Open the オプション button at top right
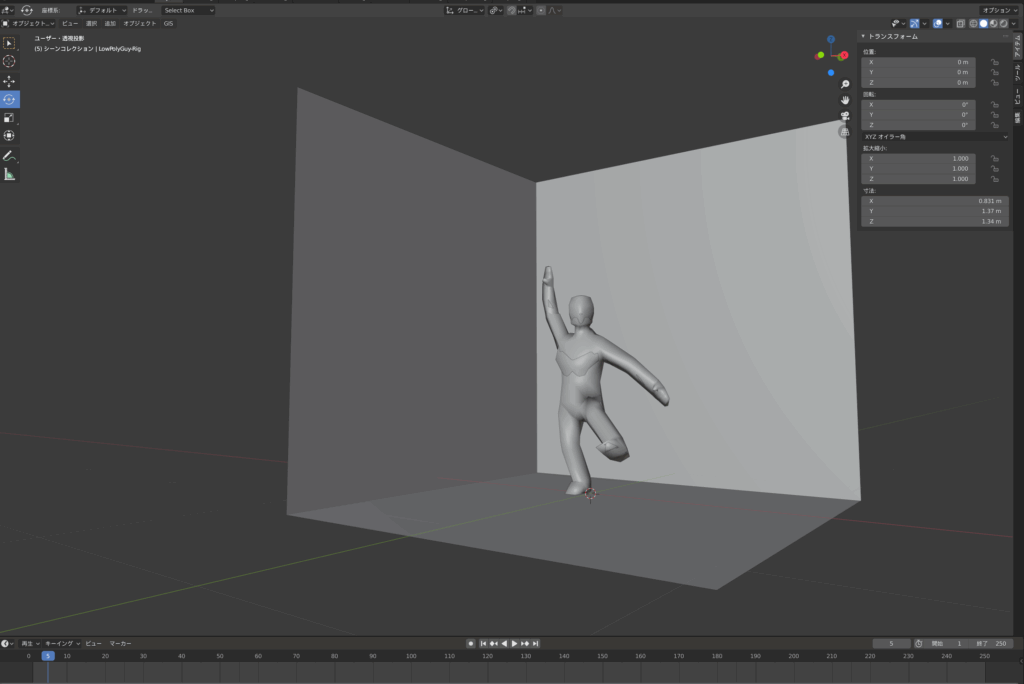The width and height of the screenshot is (1024, 684). [999, 10]
